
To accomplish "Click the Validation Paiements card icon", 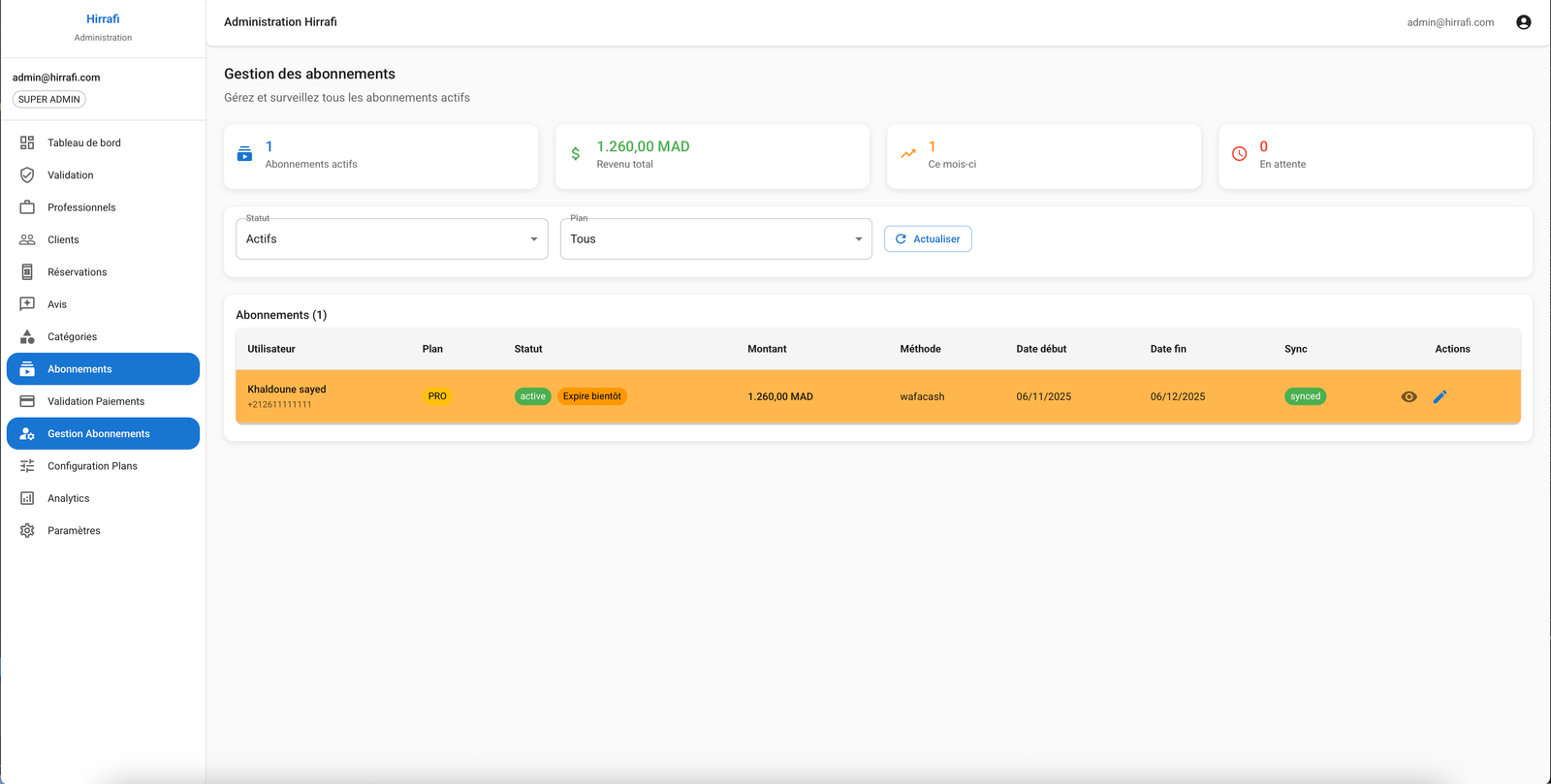I will click(27, 401).
